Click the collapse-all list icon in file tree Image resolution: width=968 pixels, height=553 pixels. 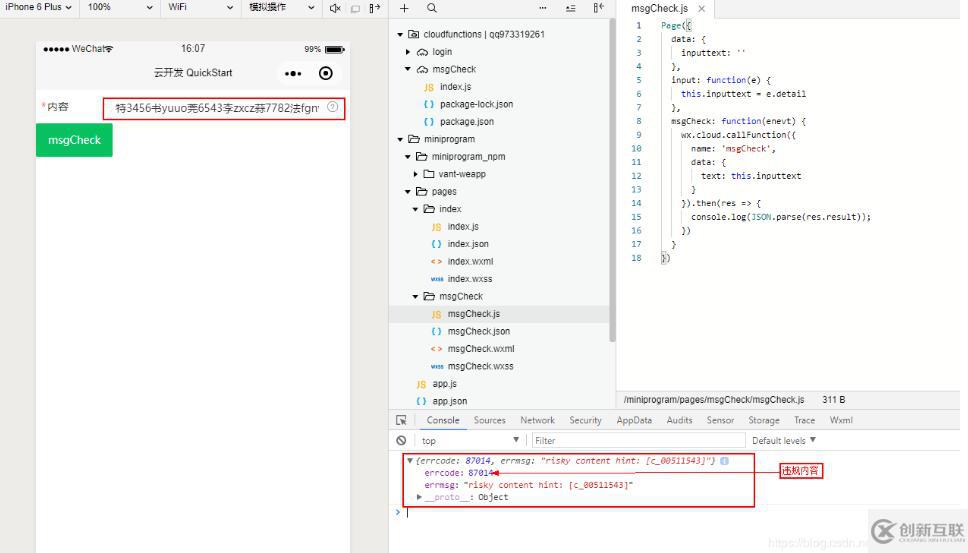(570, 8)
